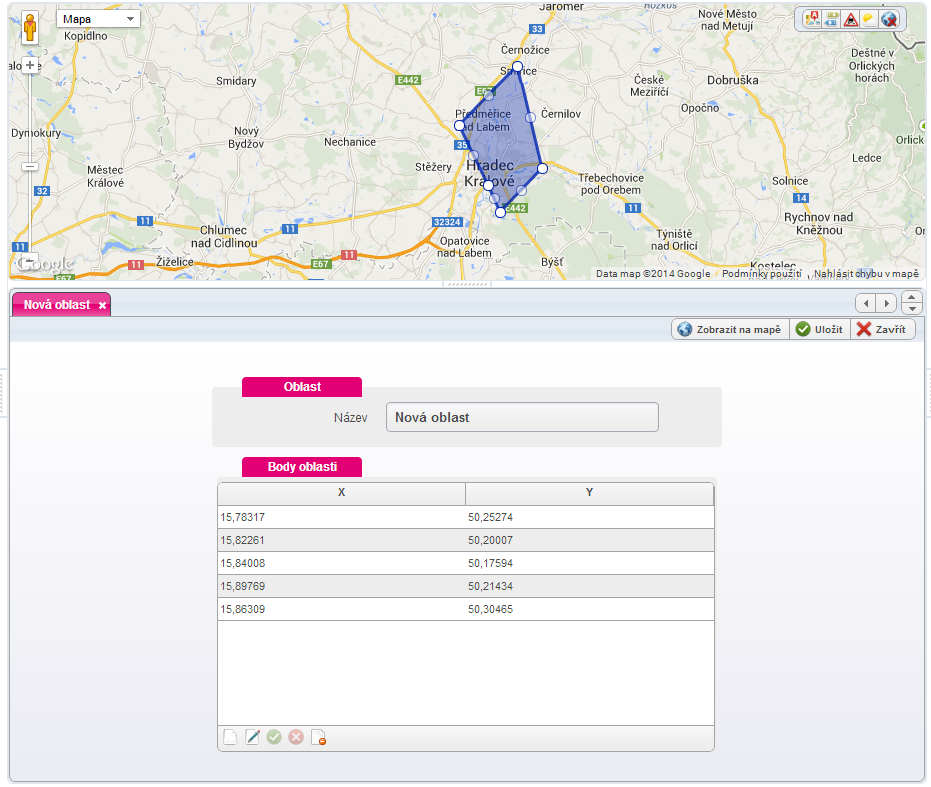Select the cell 50,21434

coord(590,586)
